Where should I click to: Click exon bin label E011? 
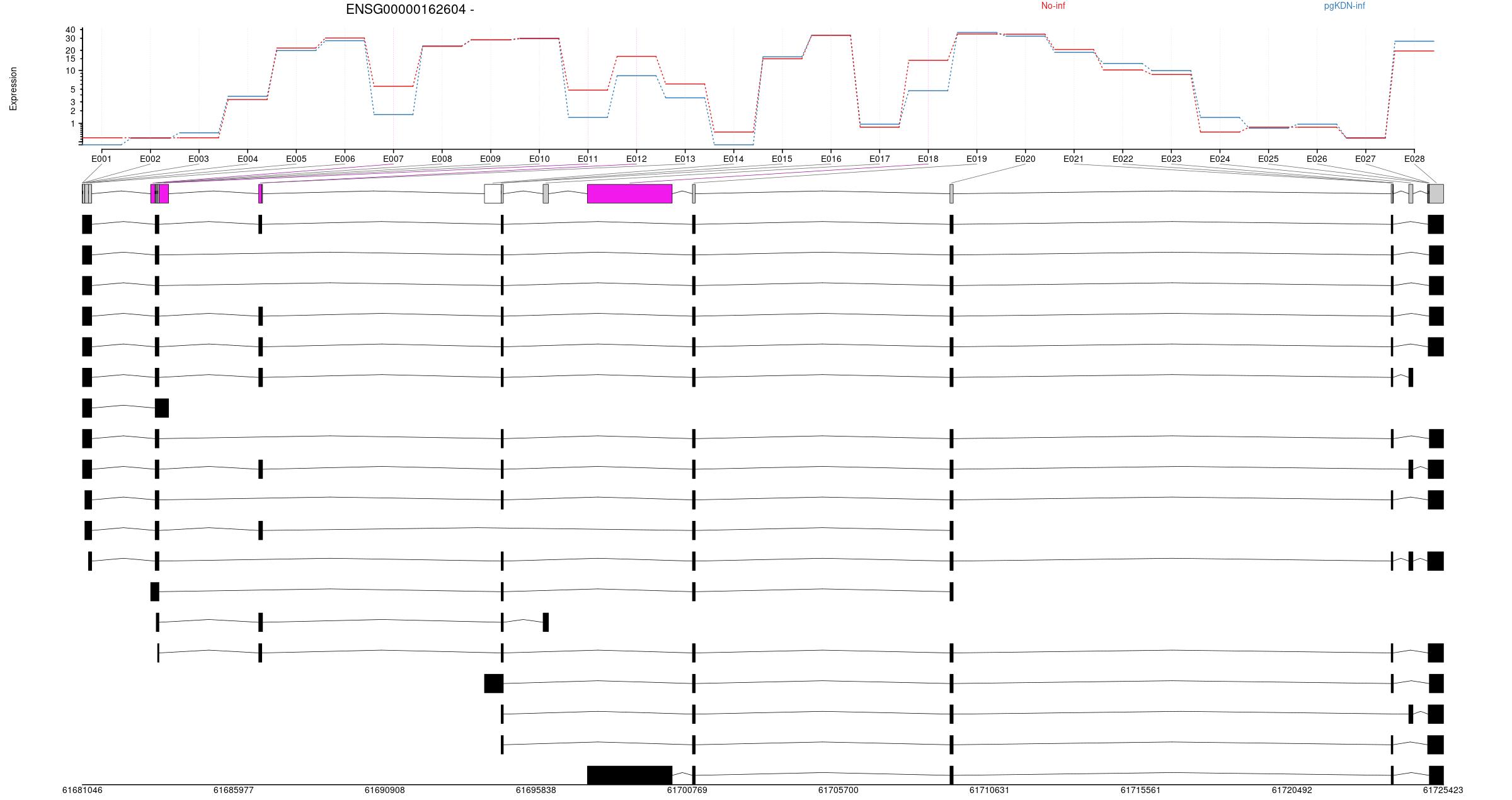tap(588, 159)
